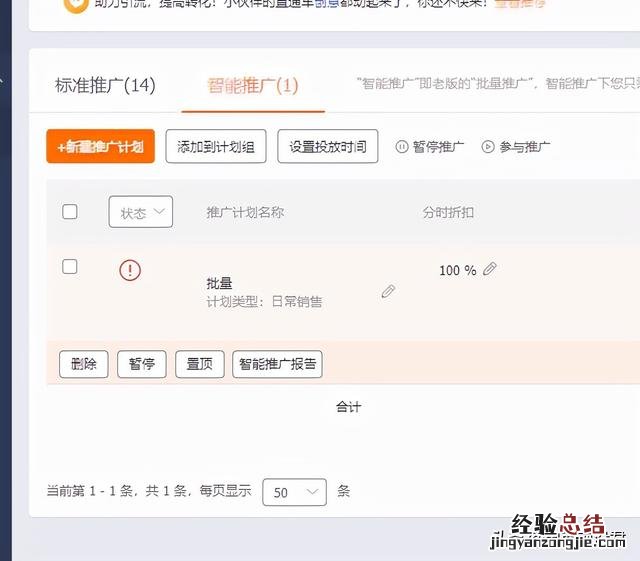Viewport: 640px width, 561px height.
Task: Expand the 50 per-page dropdown
Action: pyautogui.click(x=294, y=492)
